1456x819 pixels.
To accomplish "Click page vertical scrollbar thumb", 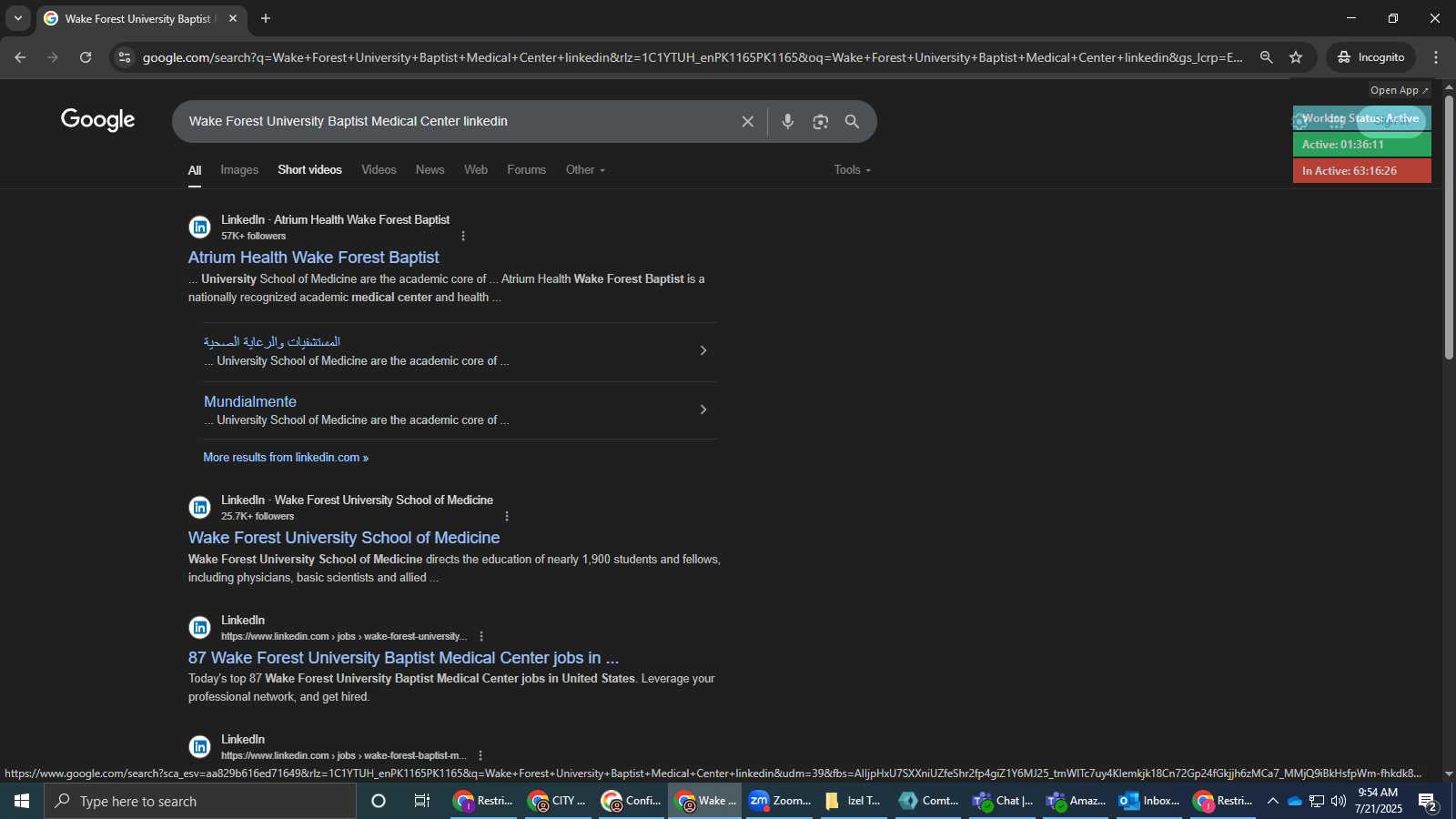I will click(1449, 227).
